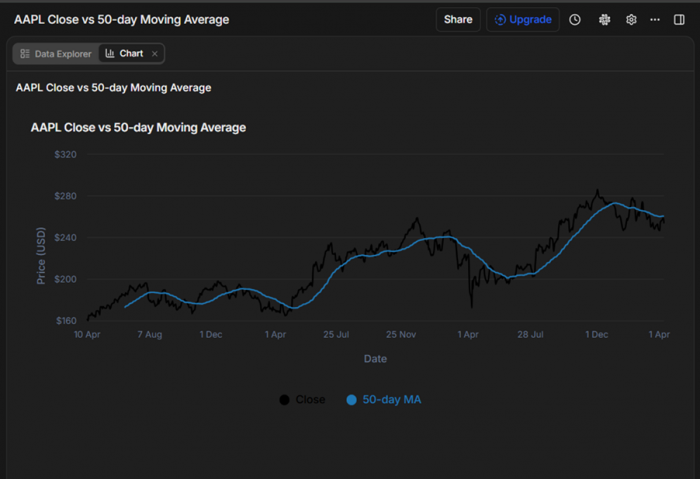Click the Upgrade arrow circle icon
This screenshot has height=479, width=700.
500,20
